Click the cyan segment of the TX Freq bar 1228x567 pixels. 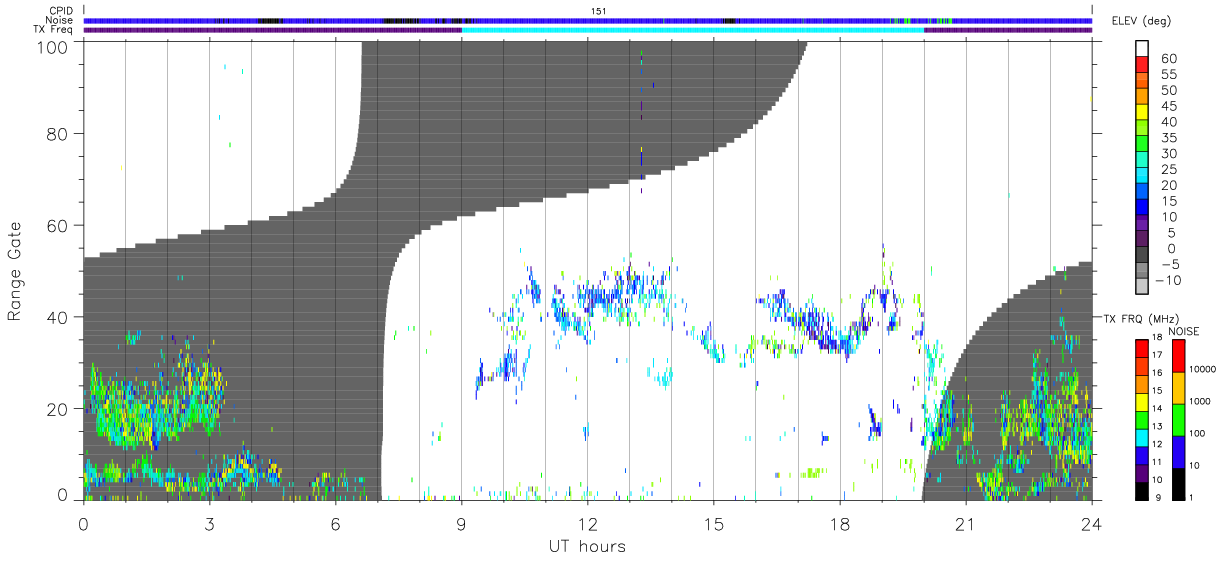pos(692,30)
